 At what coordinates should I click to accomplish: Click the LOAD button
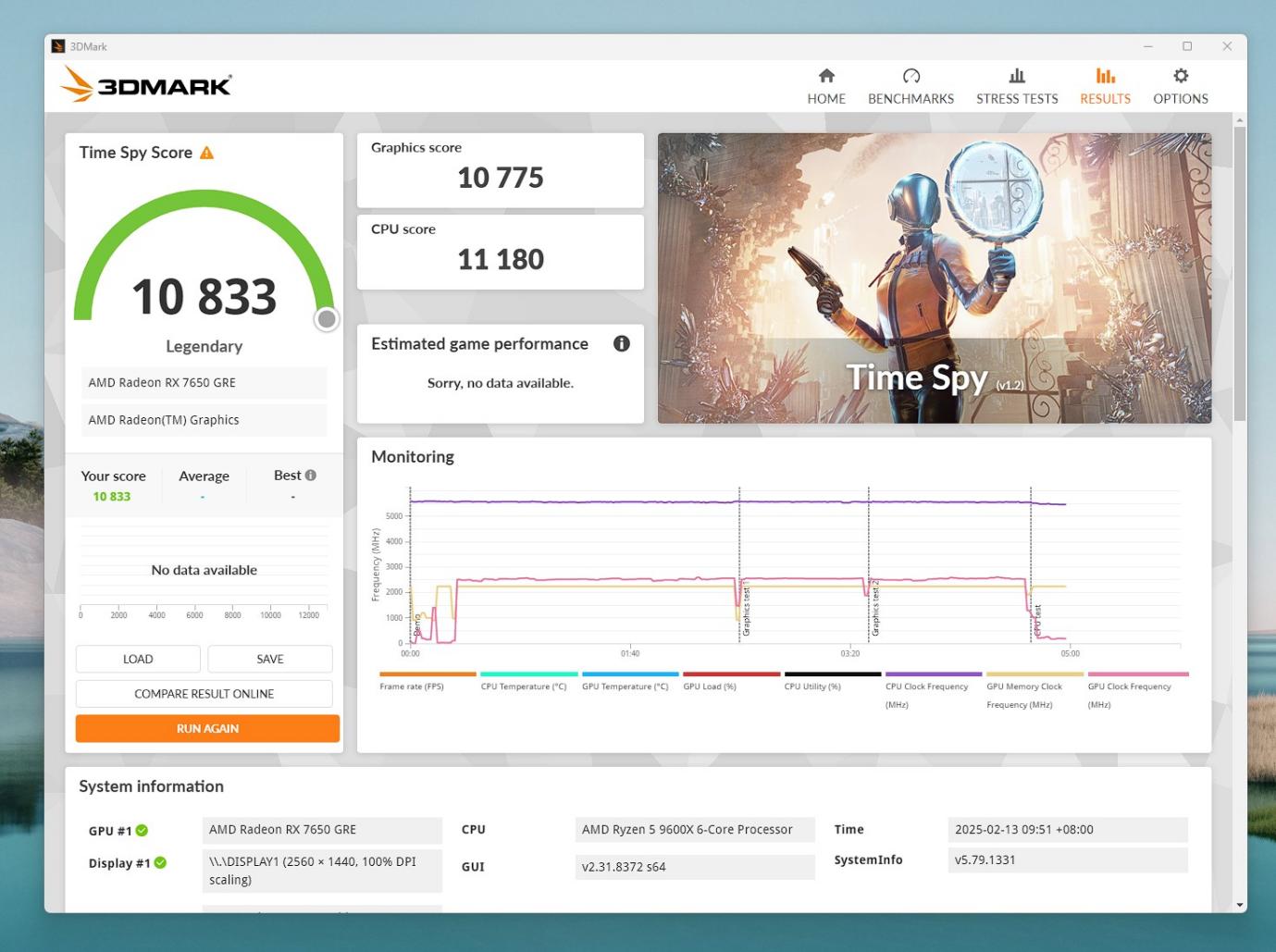click(x=138, y=659)
